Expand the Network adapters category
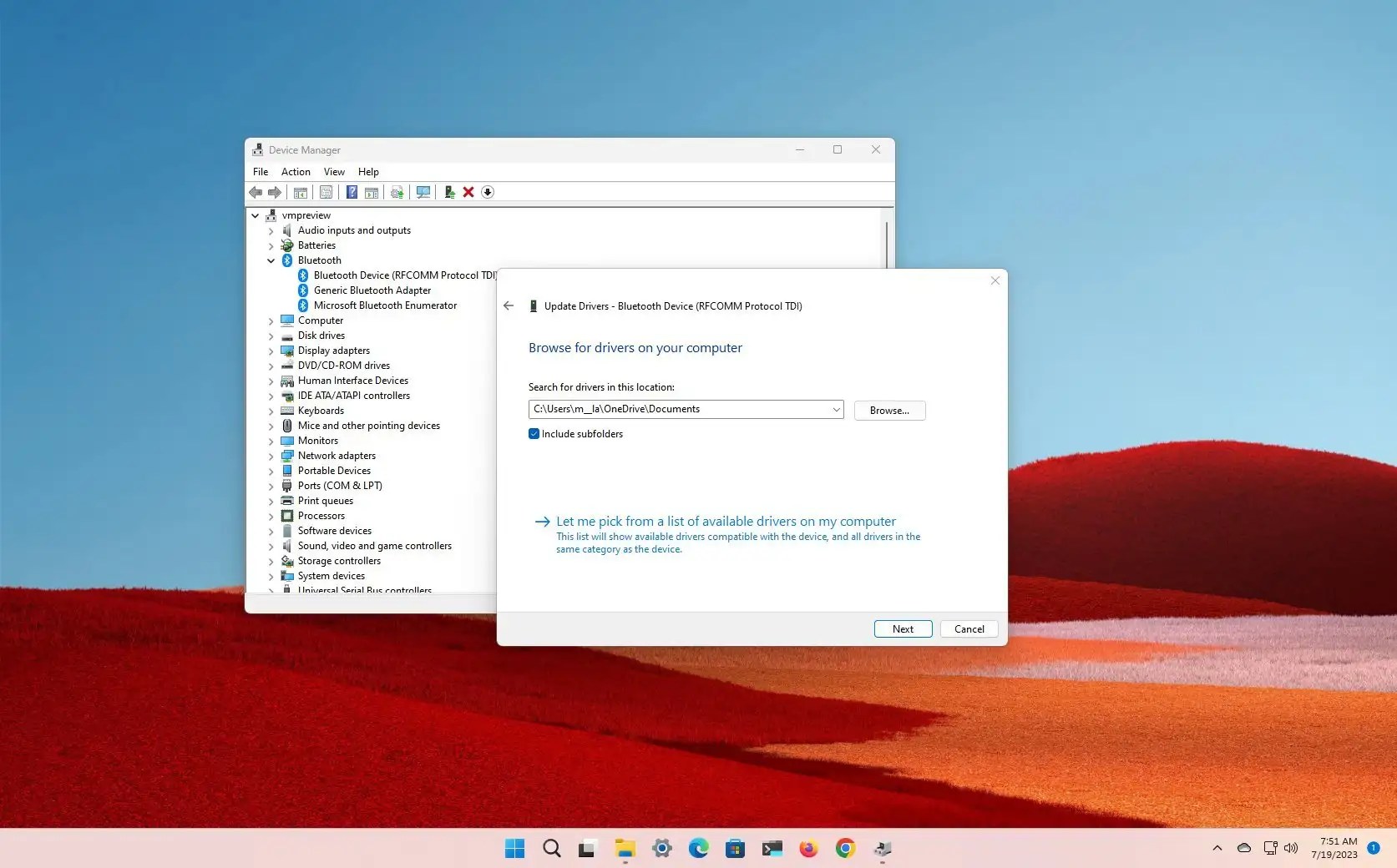Image resolution: width=1397 pixels, height=868 pixels. (271, 456)
